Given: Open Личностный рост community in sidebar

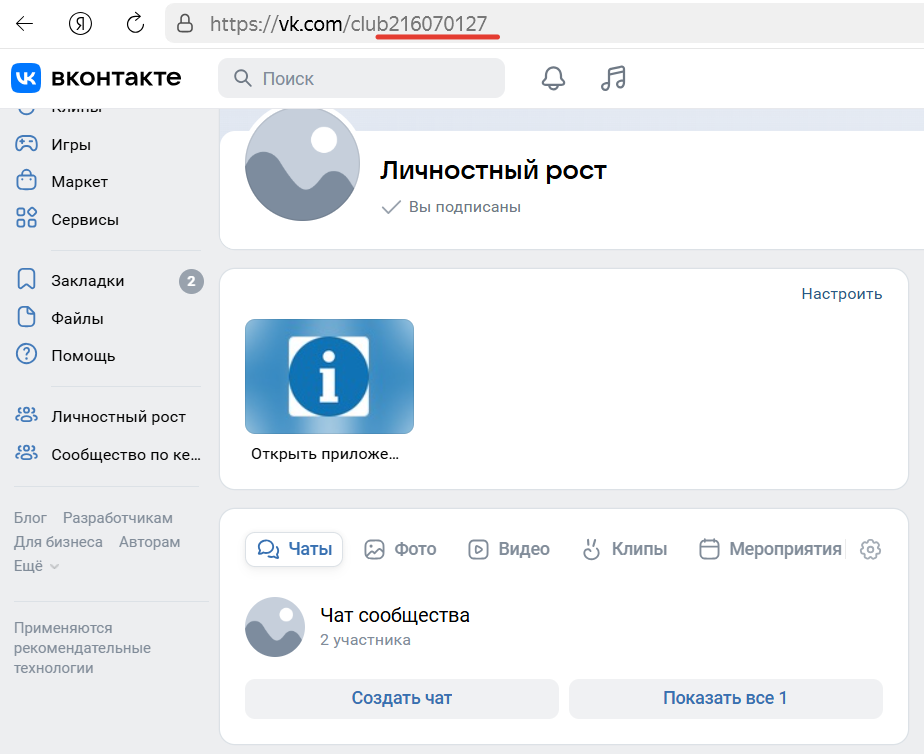Looking at the screenshot, I should [x=118, y=416].
